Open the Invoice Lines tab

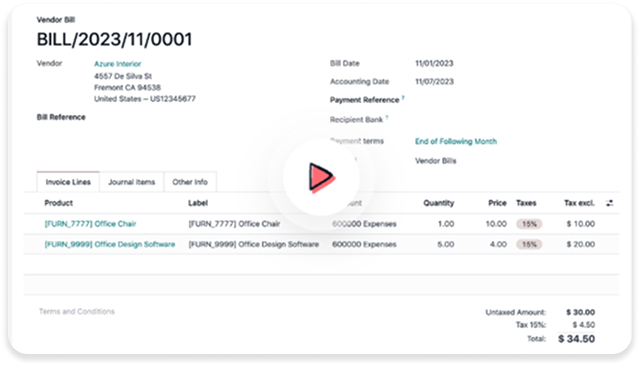click(x=68, y=182)
